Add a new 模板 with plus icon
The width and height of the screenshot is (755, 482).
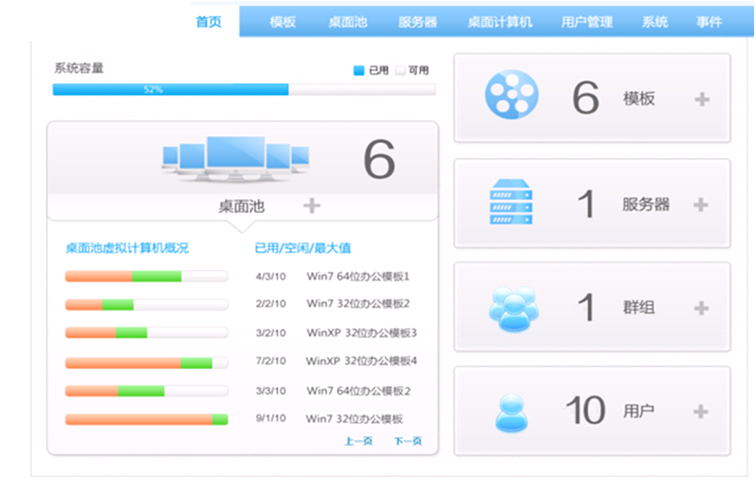click(701, 99)
